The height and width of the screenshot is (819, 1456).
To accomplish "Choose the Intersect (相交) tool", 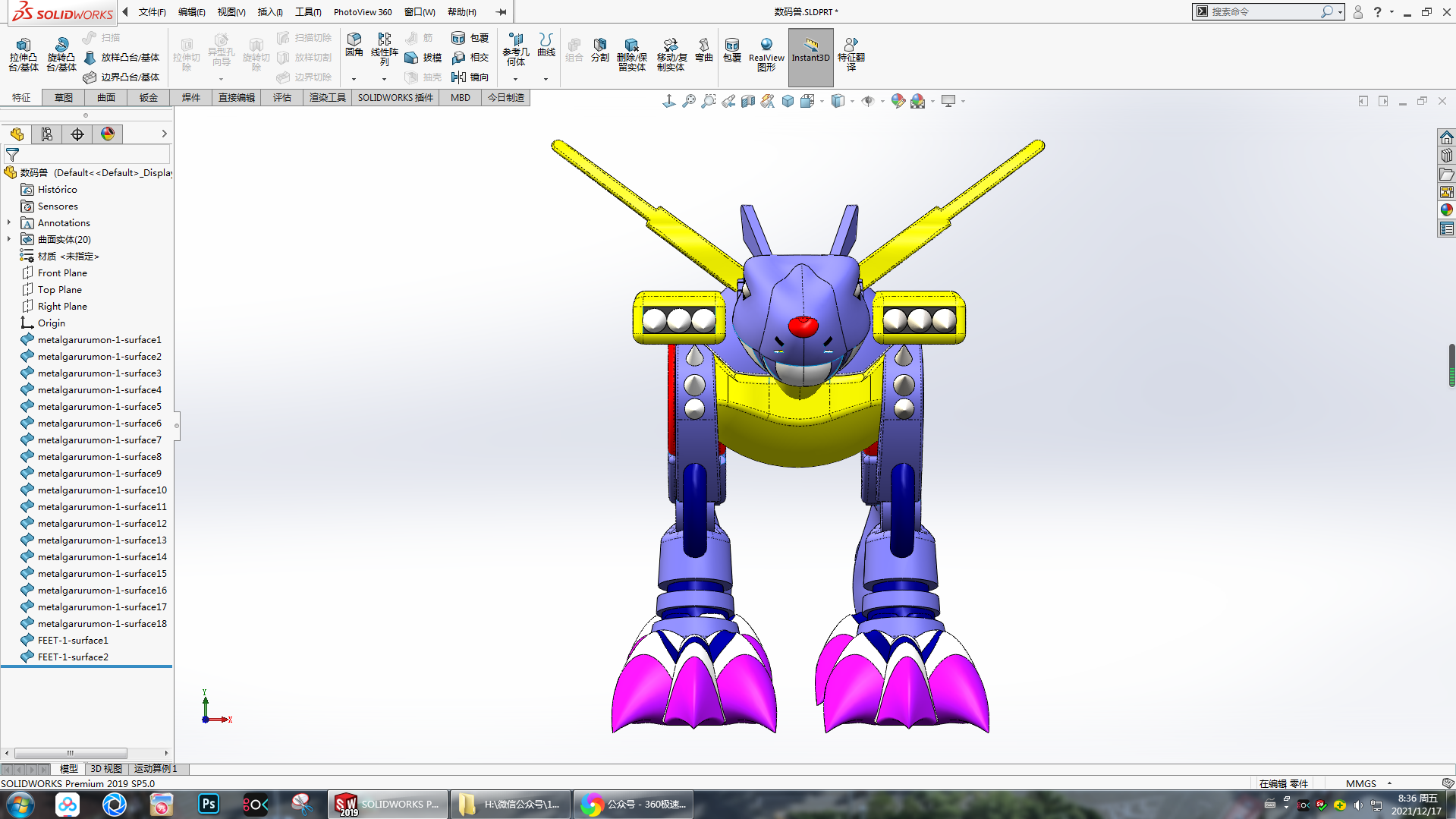I will (470, 58).
